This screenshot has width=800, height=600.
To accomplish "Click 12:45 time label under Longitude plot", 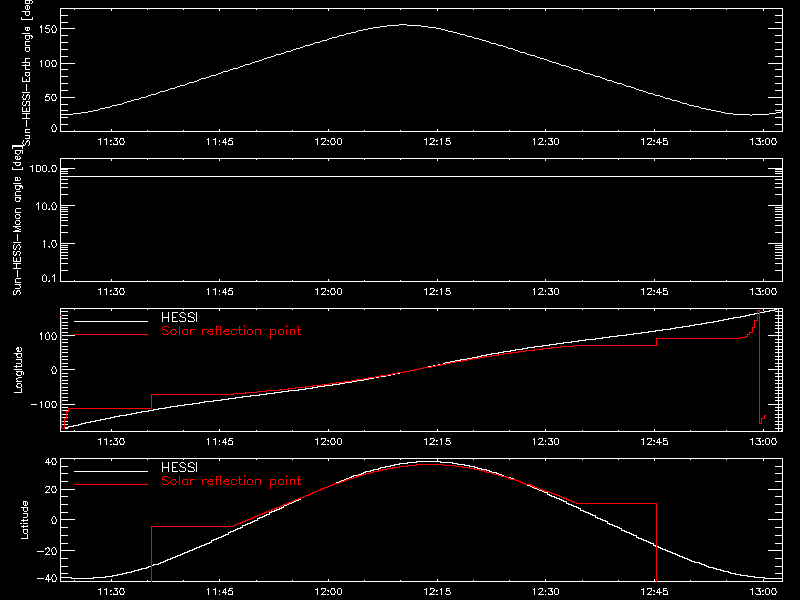I will 655,442.
